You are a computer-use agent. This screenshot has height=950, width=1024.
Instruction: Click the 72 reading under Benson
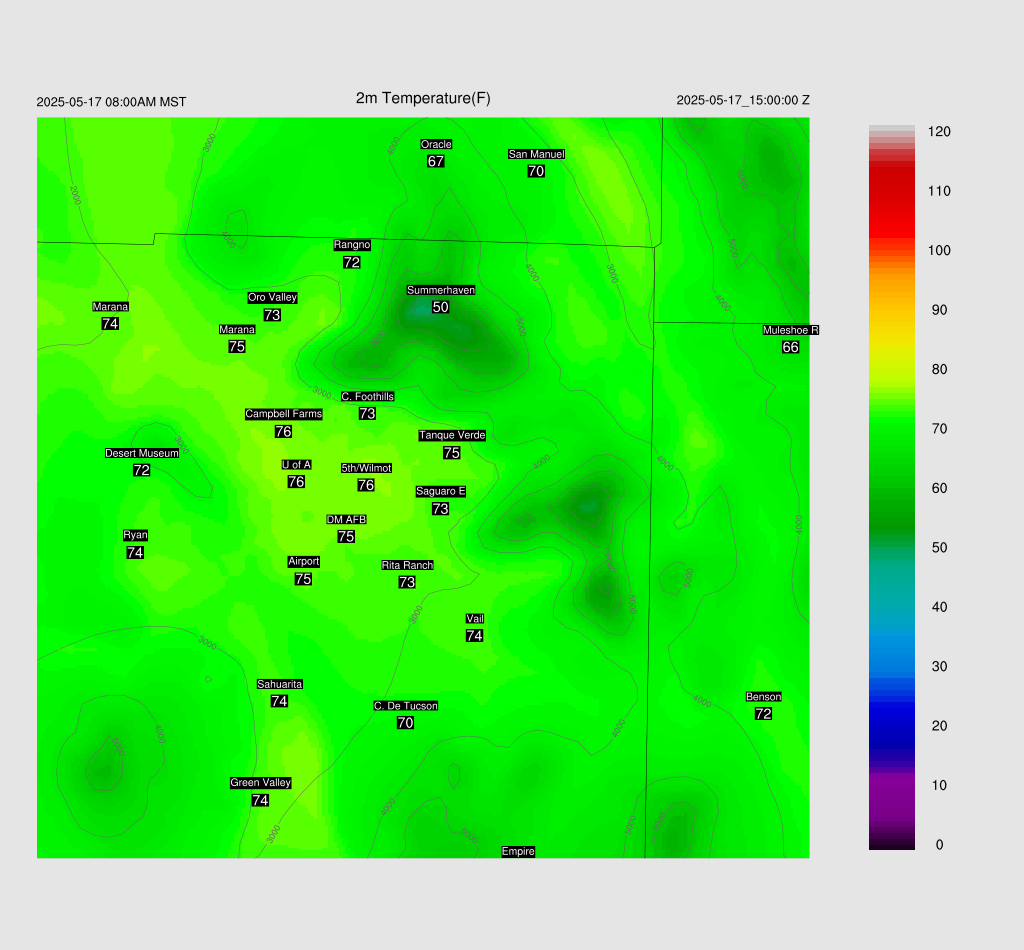(763, 714)
